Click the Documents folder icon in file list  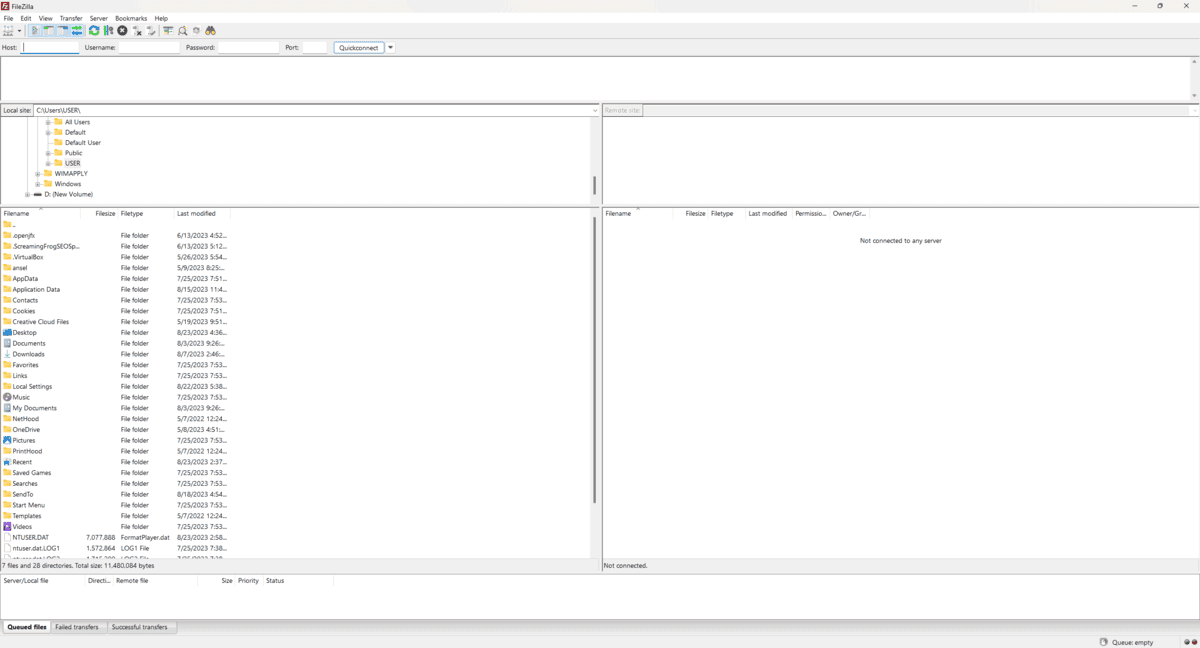point(7,343)
